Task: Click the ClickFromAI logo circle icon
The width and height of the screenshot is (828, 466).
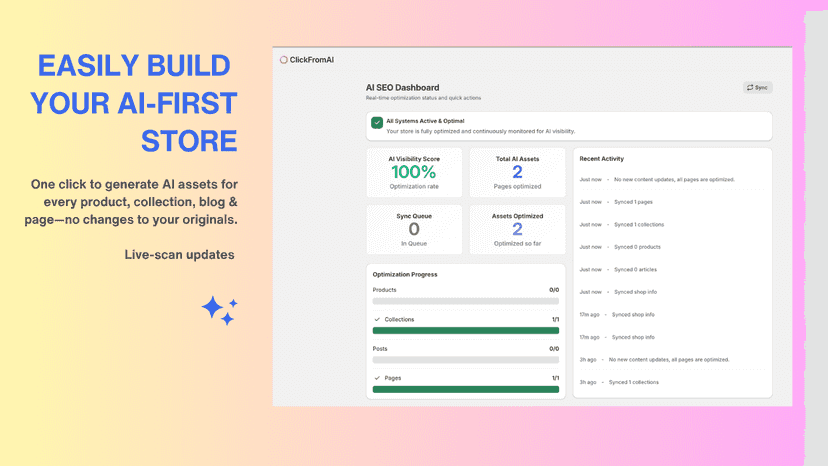Action: (x=284, y=60)
